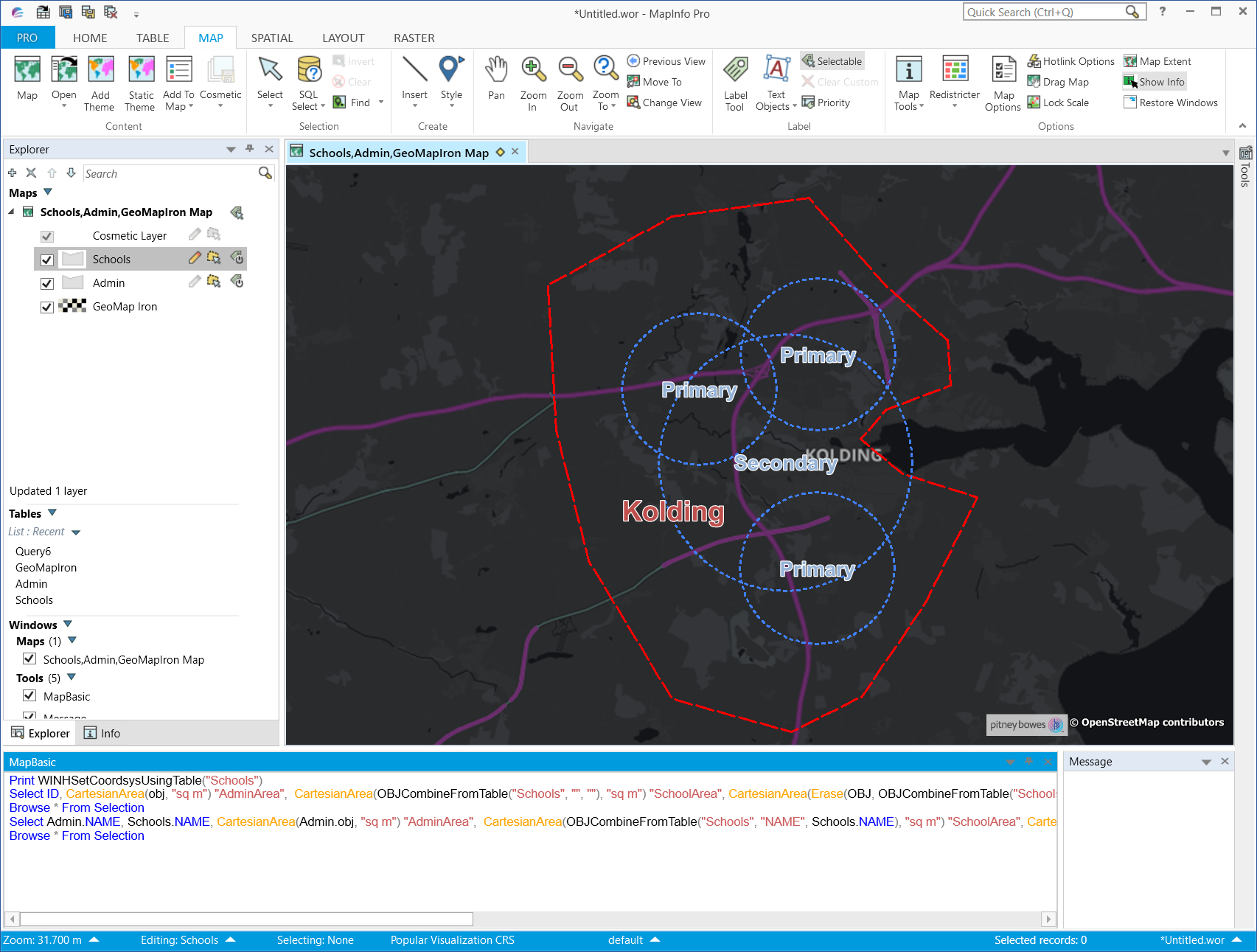Viewport: 1257px width, 952px height.
Task: Click the Quick Search input box
Action: (1044, 12)
